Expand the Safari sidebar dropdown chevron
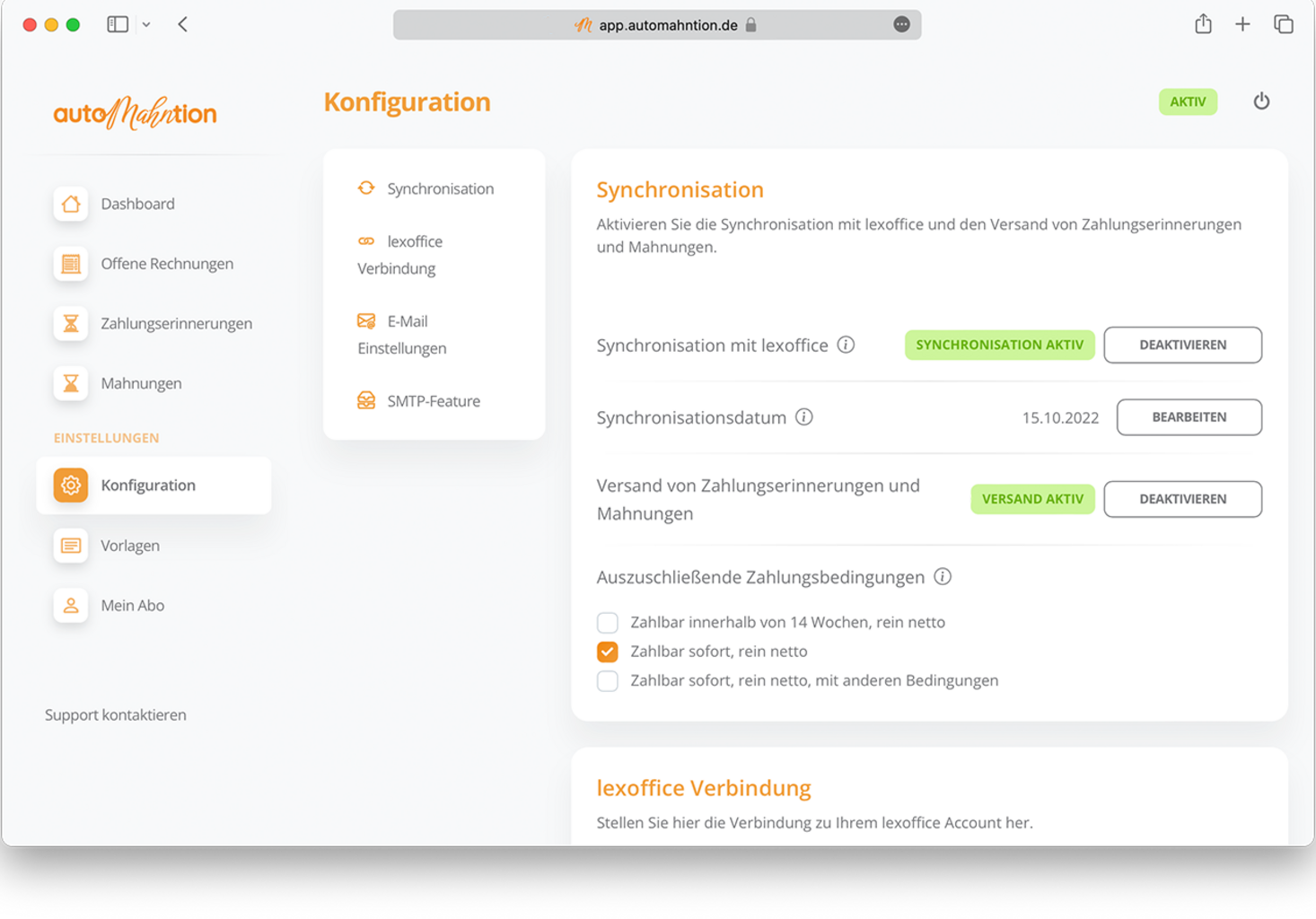This screenshot has width=1316, height=919. pyautogui.click(x=146, y=25)
